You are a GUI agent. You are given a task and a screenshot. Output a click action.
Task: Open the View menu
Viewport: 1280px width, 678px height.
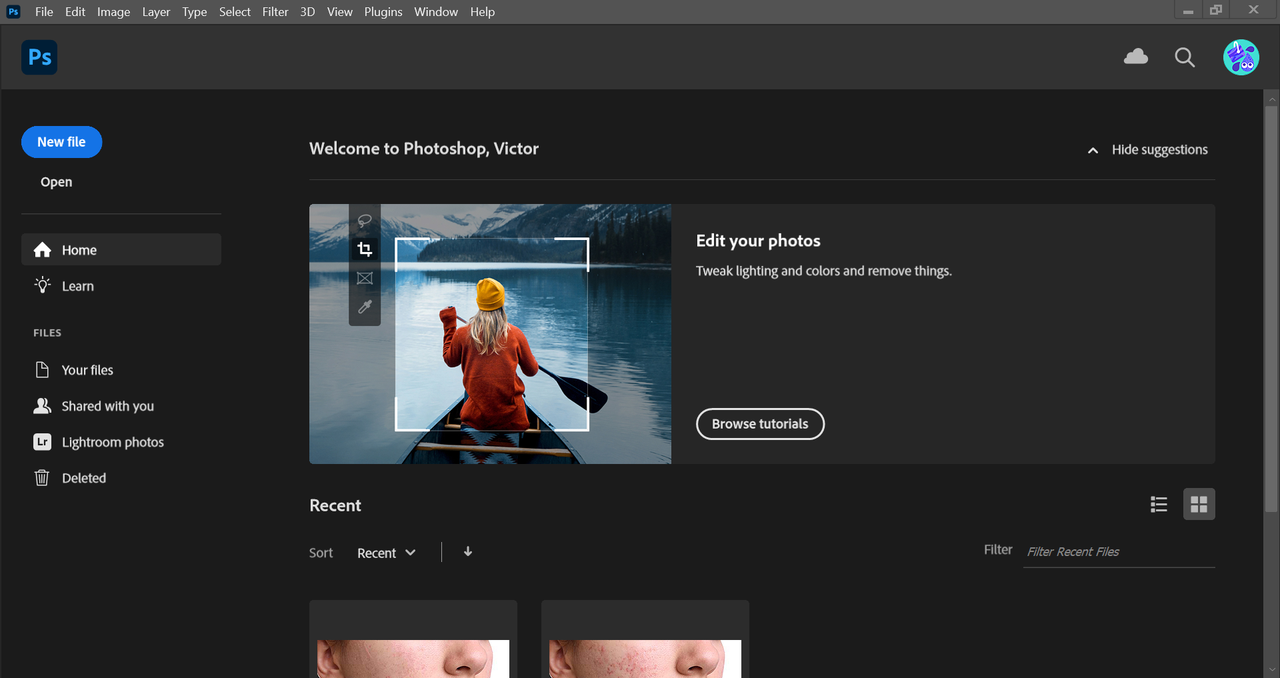(x=340, y=12)
